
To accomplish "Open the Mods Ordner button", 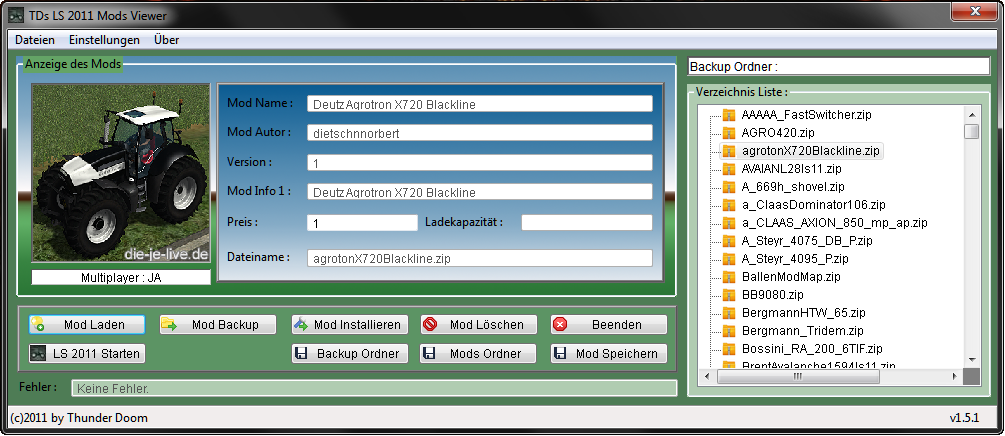I will 479,353.
